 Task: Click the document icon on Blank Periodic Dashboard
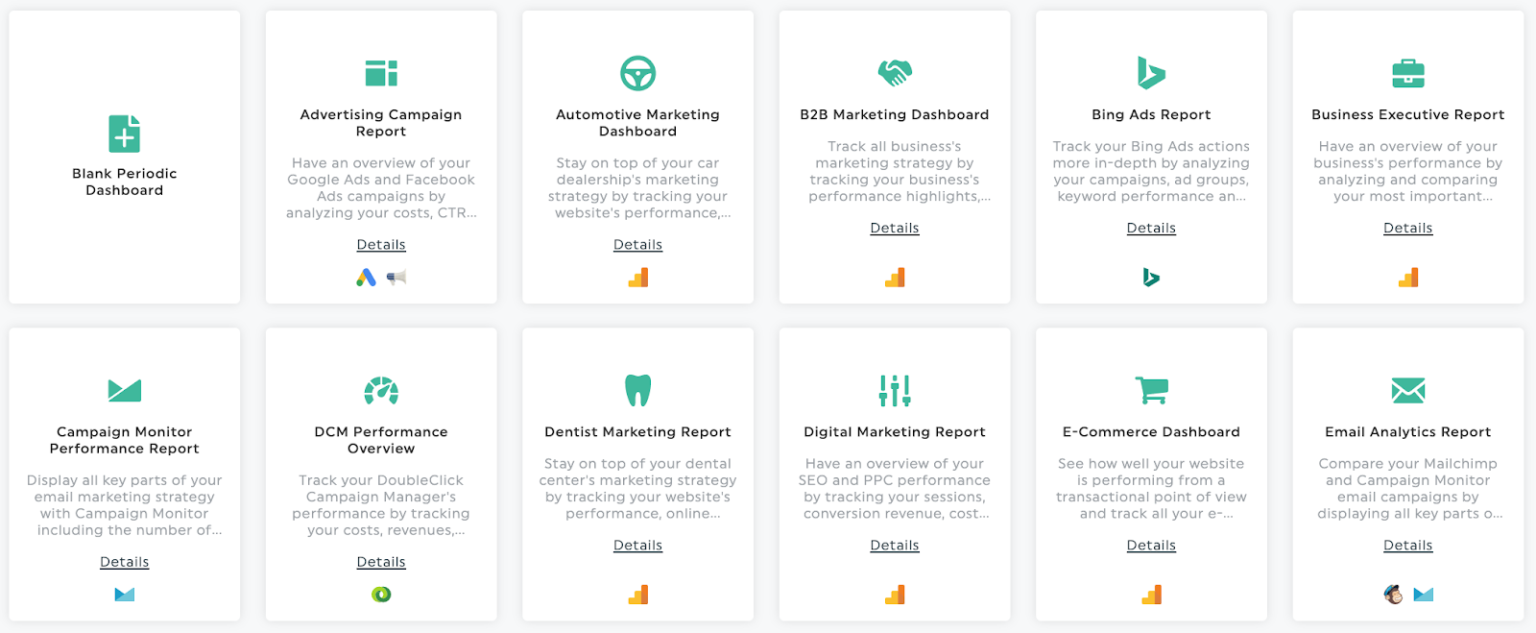click(x=123, y=131)
